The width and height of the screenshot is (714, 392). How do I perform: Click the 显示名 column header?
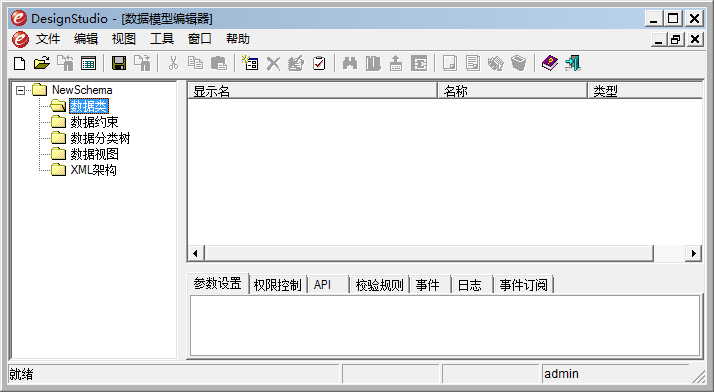tap(312, 91)
